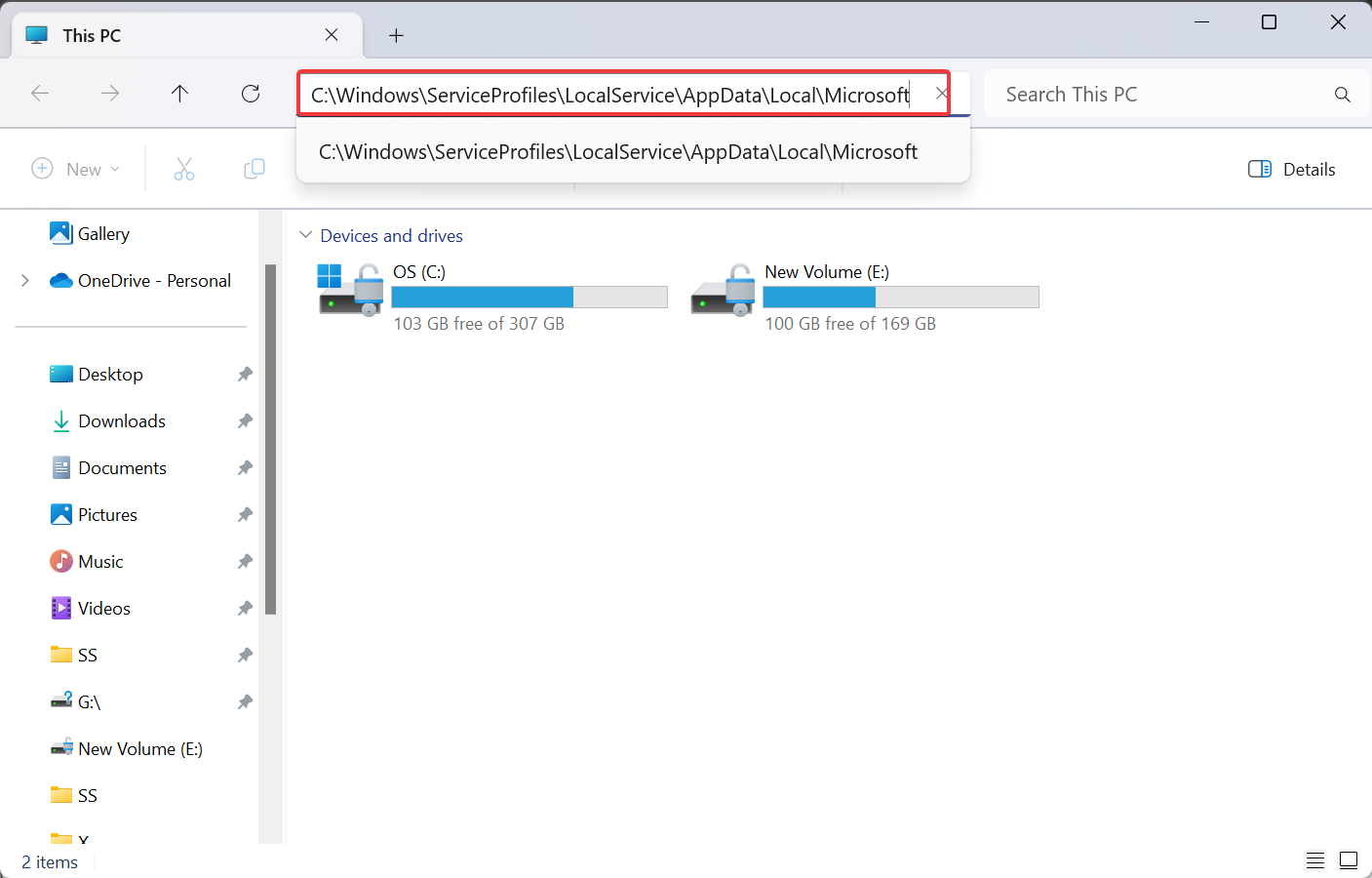Open the Desktop quick access folder
Screen dimensions: 1372x878
pos(97,375)
